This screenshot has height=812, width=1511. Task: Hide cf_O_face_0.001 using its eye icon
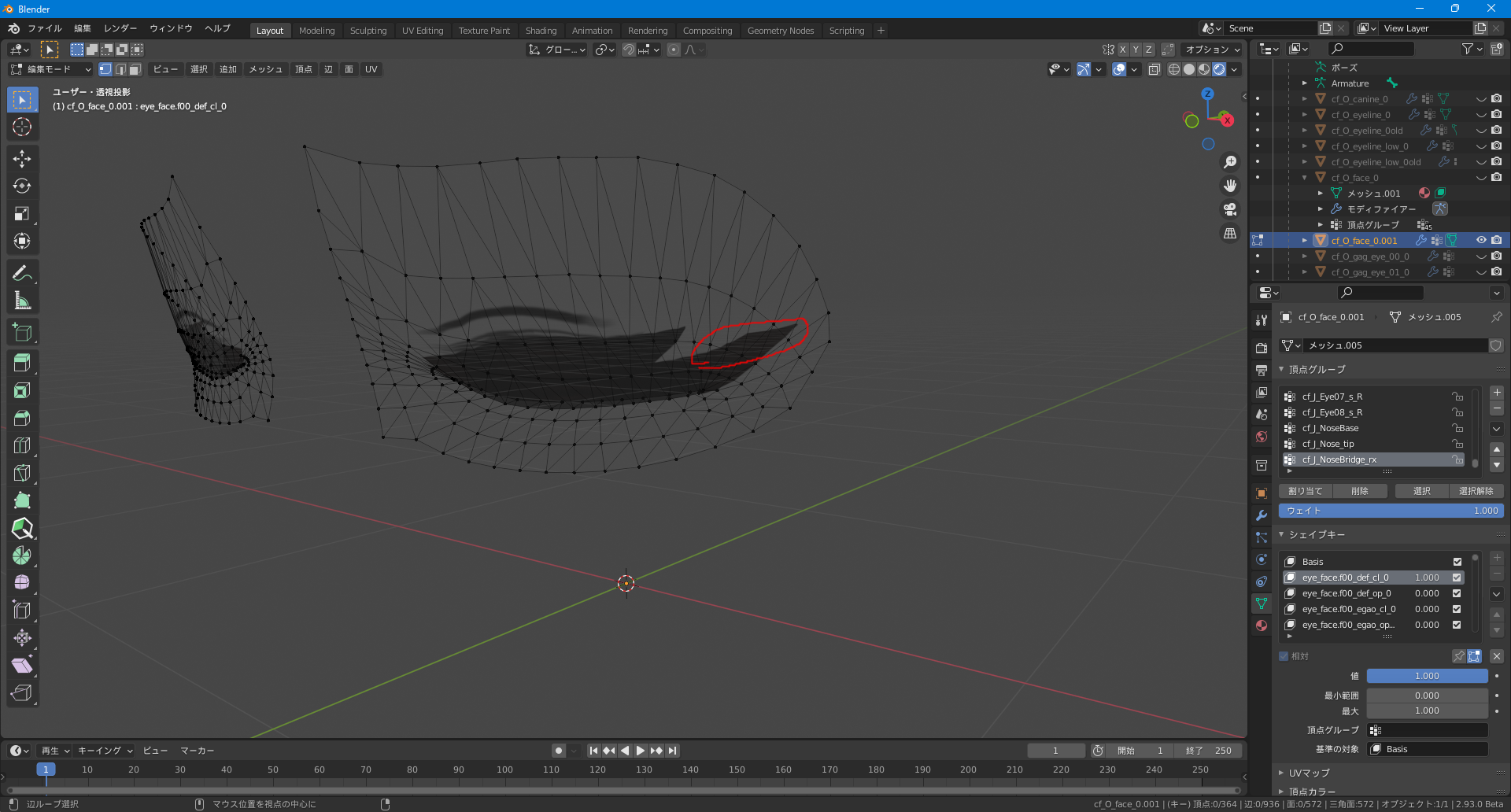click(x=1480, y=241)
